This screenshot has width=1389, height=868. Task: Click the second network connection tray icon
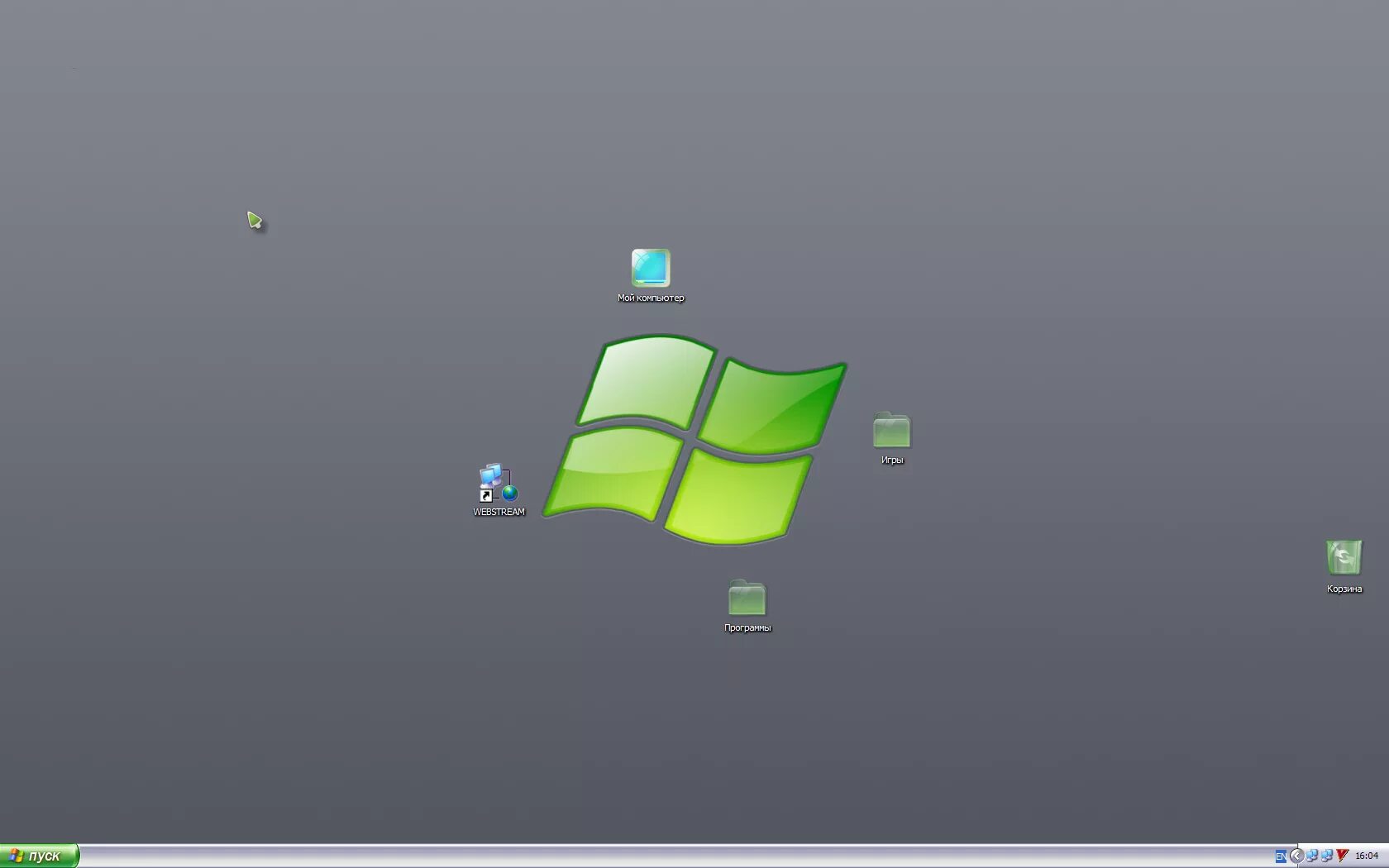[1327, 856]
